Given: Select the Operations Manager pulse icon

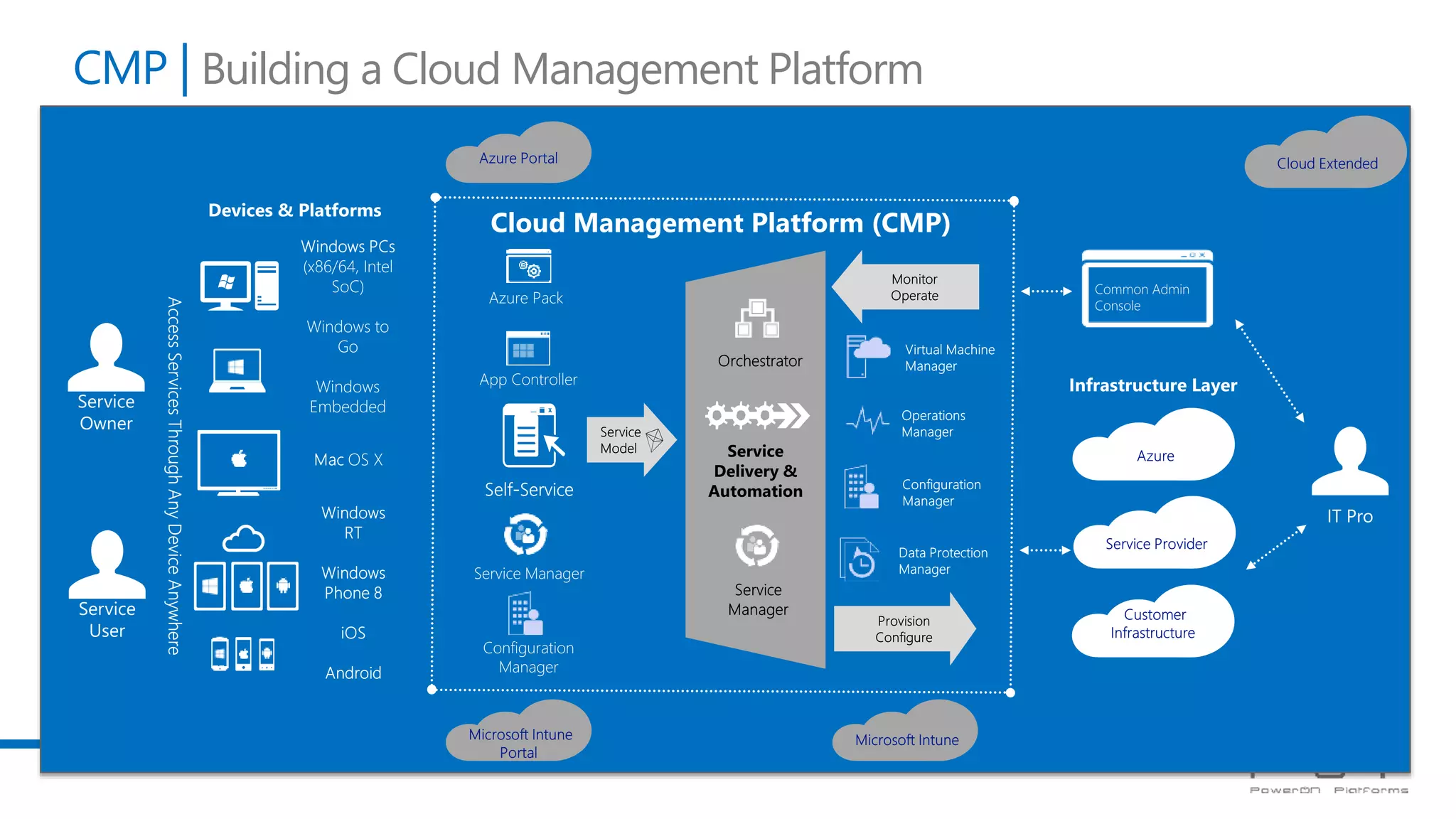Looking at the screenshot, I should tap(867, 421).
